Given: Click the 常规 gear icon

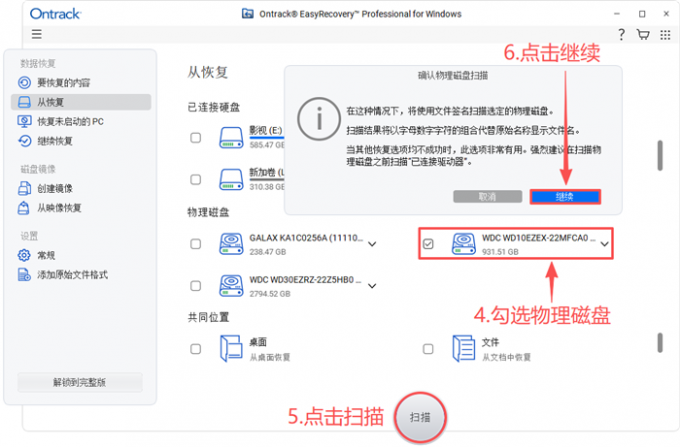Looking at the screenshot, I should click(24, 255).
